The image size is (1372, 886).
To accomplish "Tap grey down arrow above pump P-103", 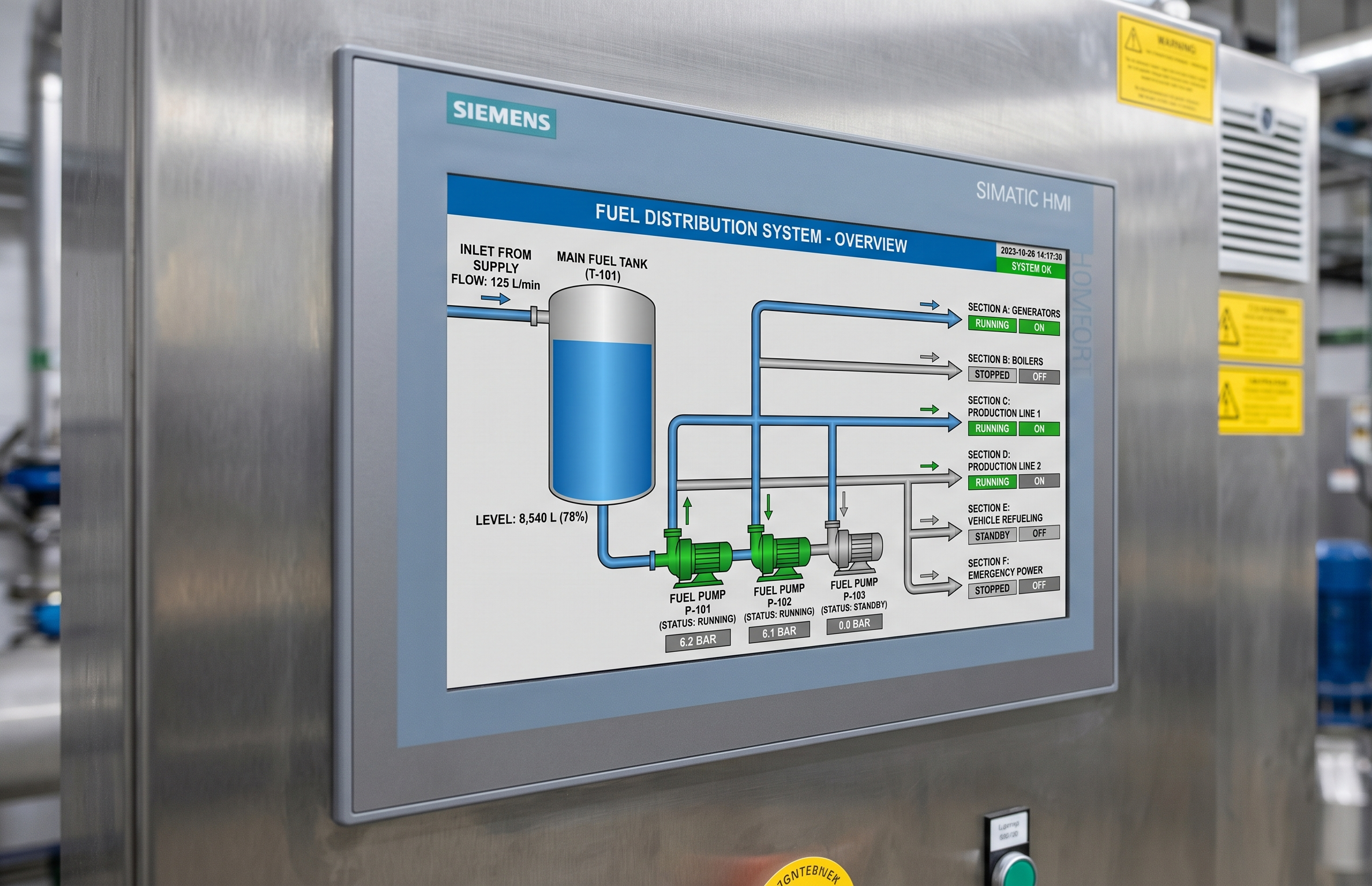I will (x=844, y=504).
